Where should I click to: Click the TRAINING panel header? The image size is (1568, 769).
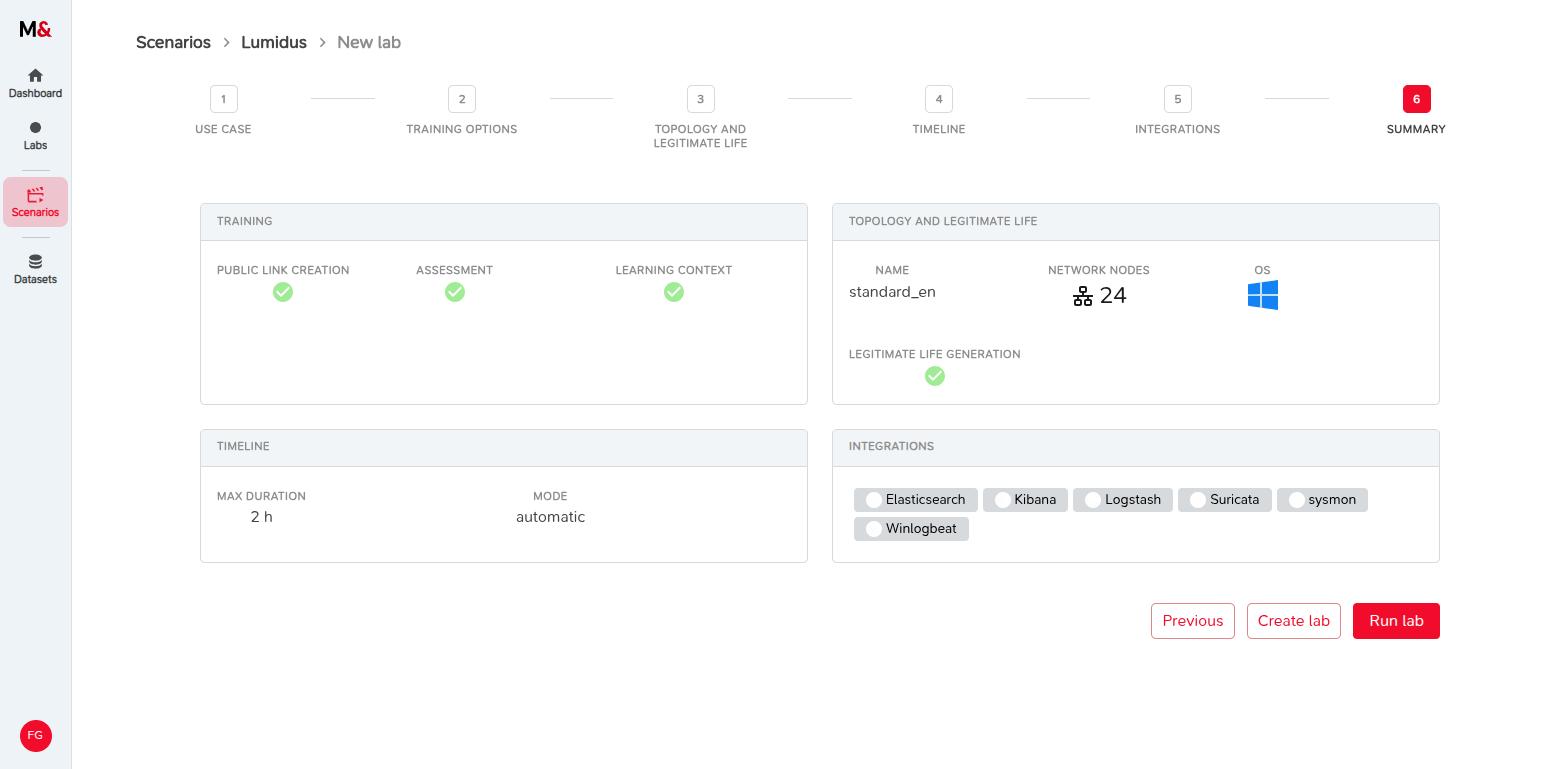point(504,222)
